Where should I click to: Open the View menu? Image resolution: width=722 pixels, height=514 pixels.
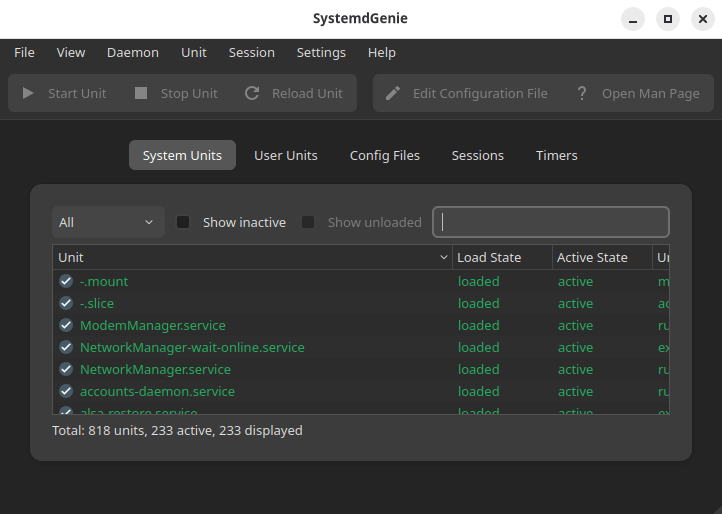(x=71, y=53)
